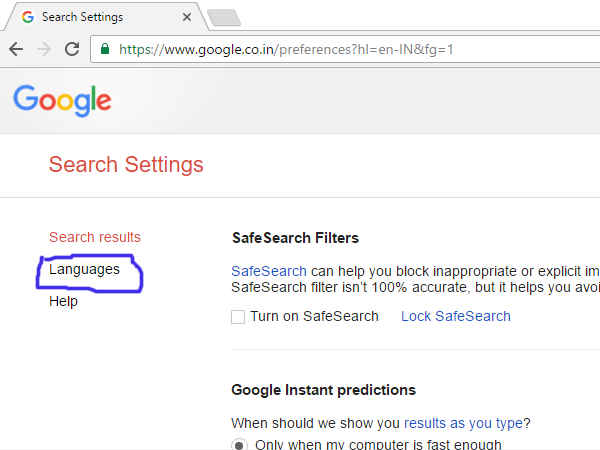Click the Search Settings page heading

coord(126,165)
